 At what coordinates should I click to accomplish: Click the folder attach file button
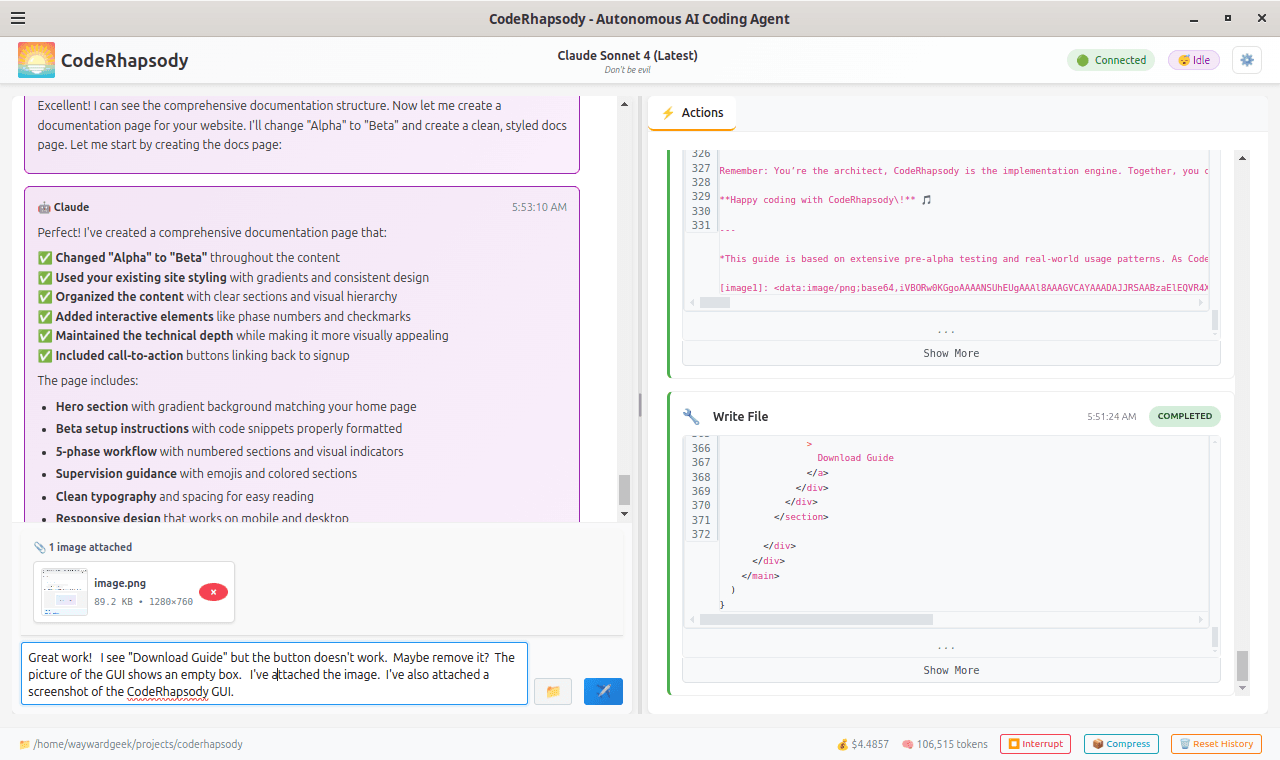(553, 691)
